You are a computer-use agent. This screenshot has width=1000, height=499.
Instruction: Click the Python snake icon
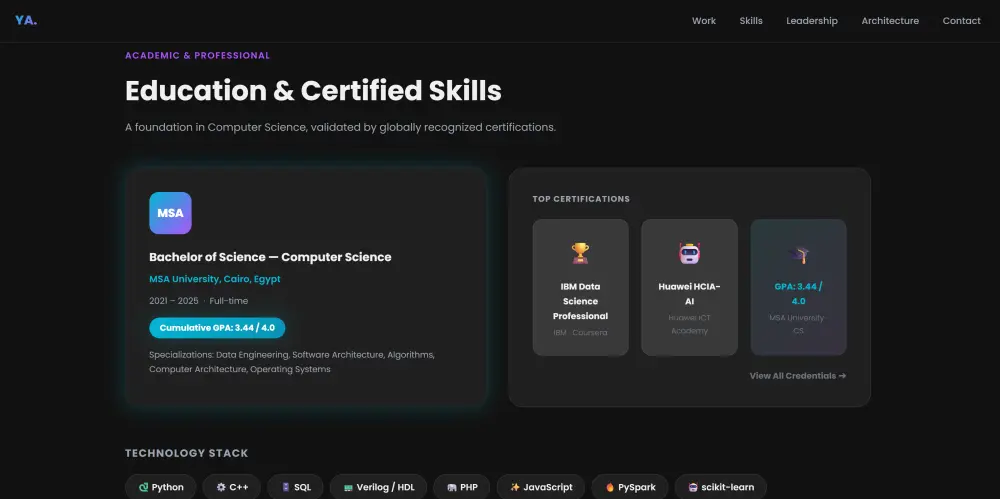tap(143, 487)
